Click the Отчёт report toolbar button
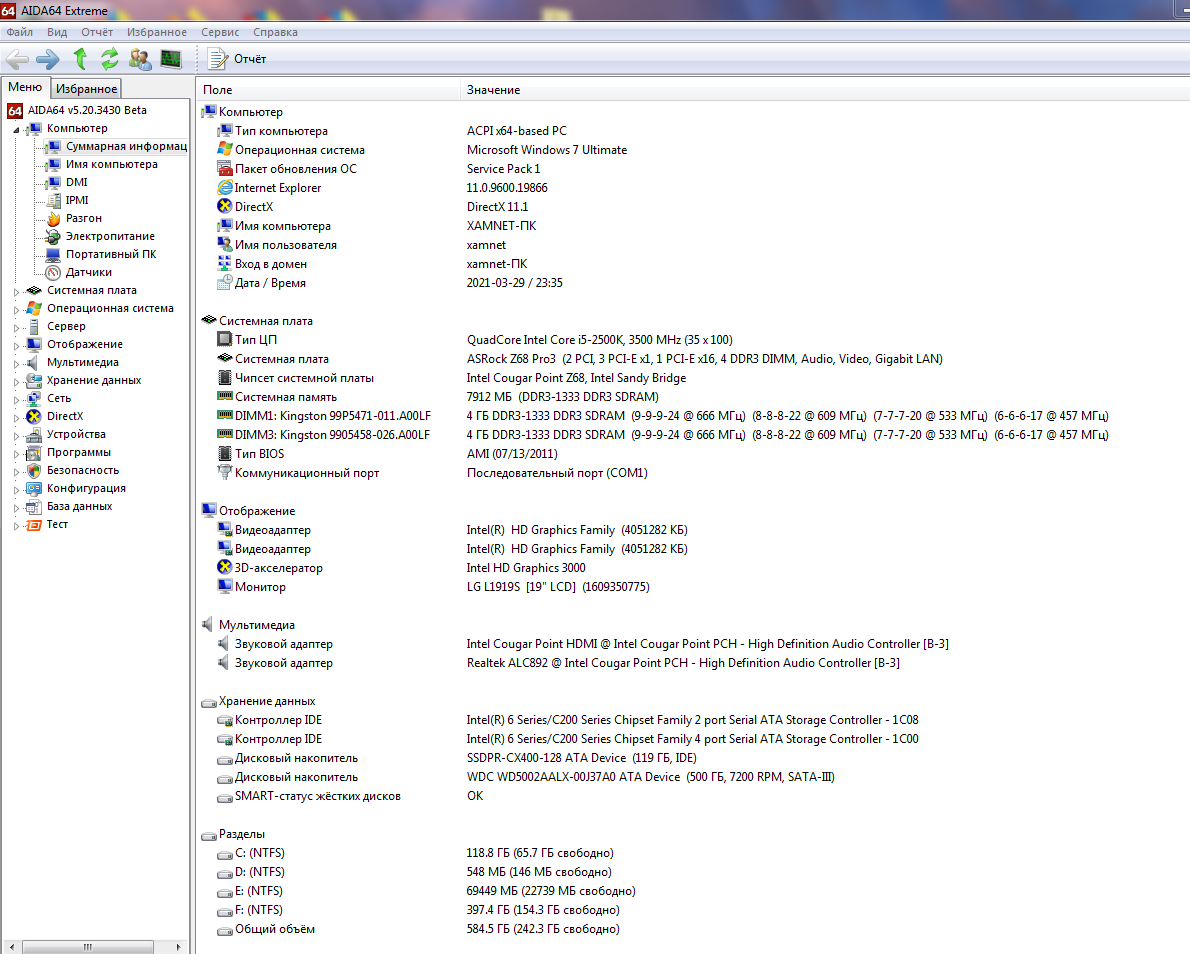Screen dimensions: 1190x954 [x=238, y=58]
